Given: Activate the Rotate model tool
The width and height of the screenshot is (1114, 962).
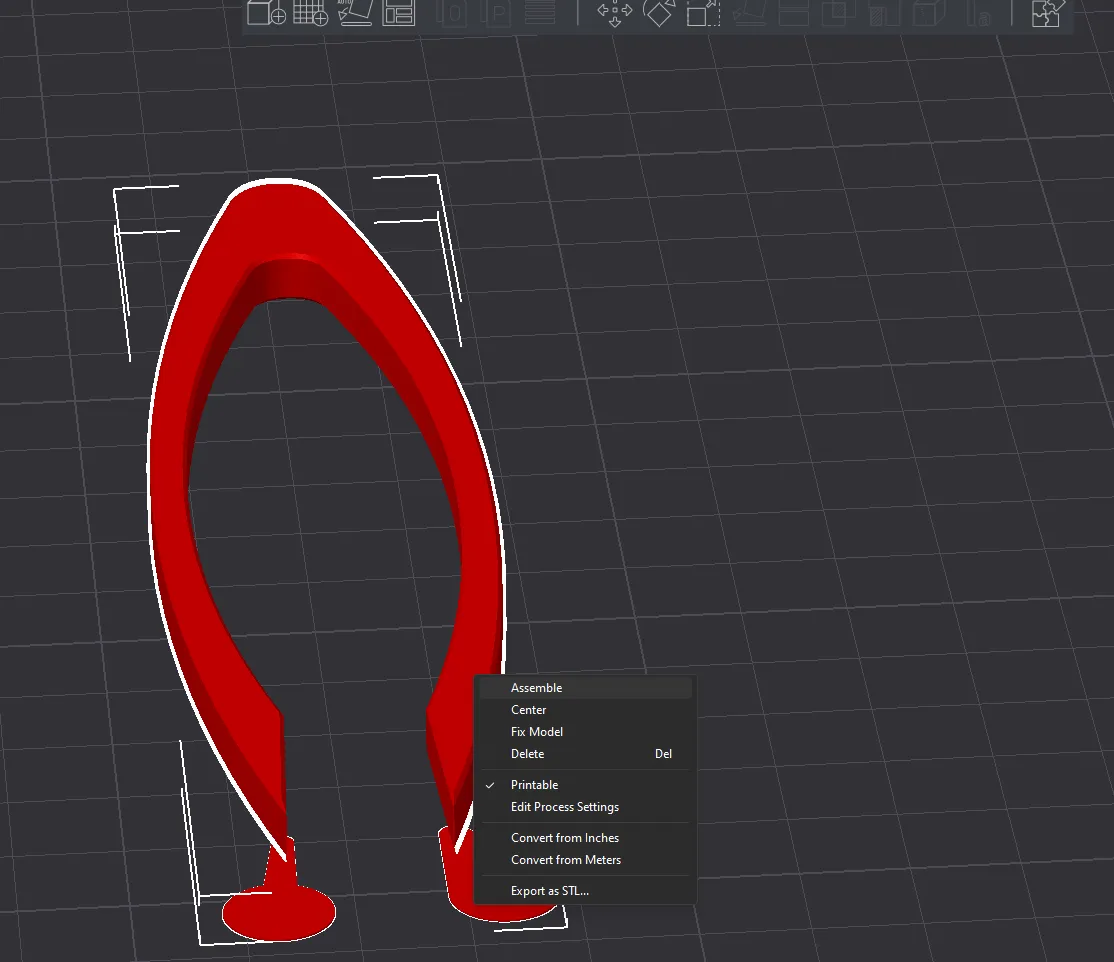Looking at the screenshot, I should (659, 13).
